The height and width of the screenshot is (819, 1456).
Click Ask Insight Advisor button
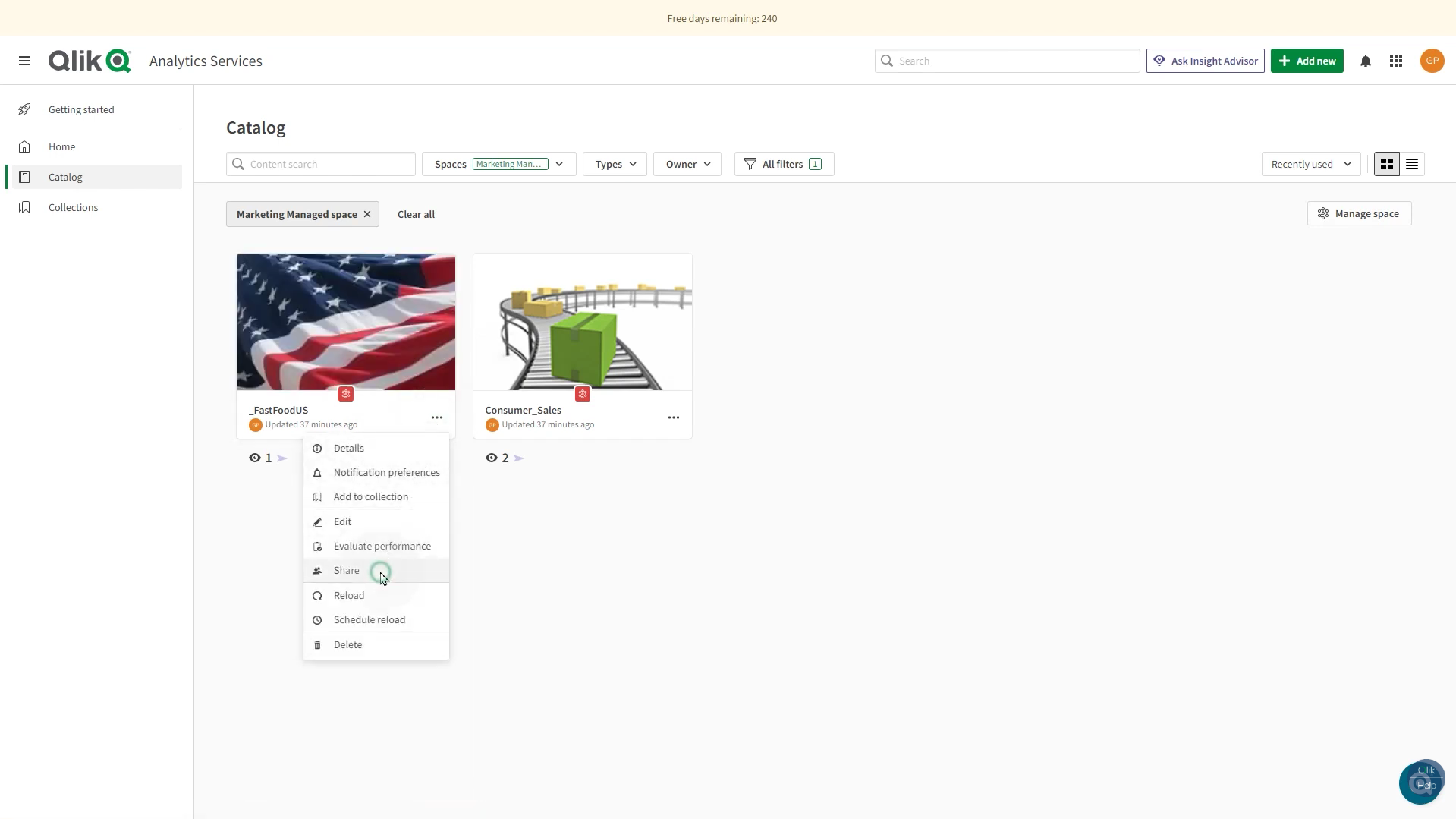point(1205,61)
